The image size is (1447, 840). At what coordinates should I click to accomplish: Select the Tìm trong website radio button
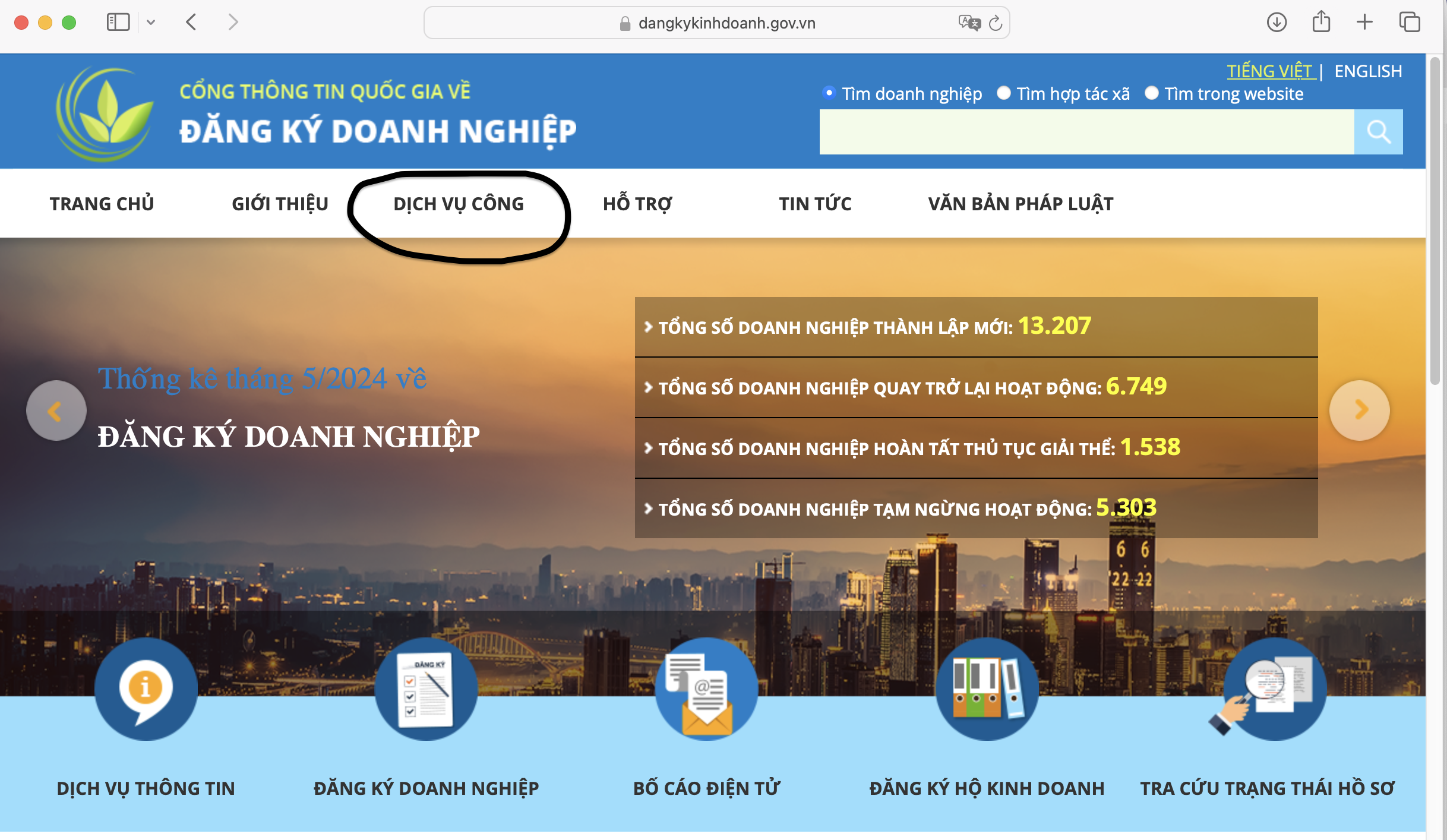click(1151, 93)
